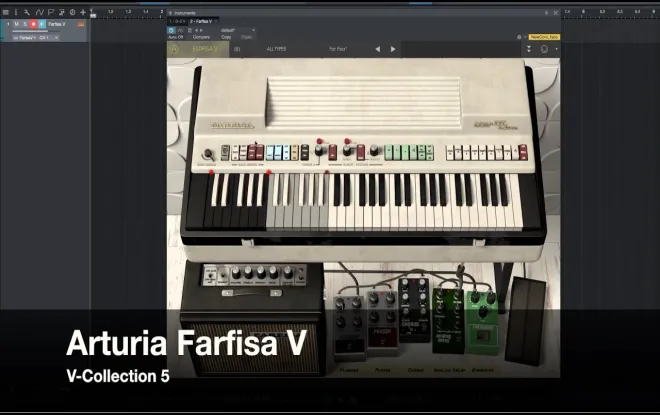Click the Copy button
The height and width of the screenshot is (415, 660).
coord(226,37)
